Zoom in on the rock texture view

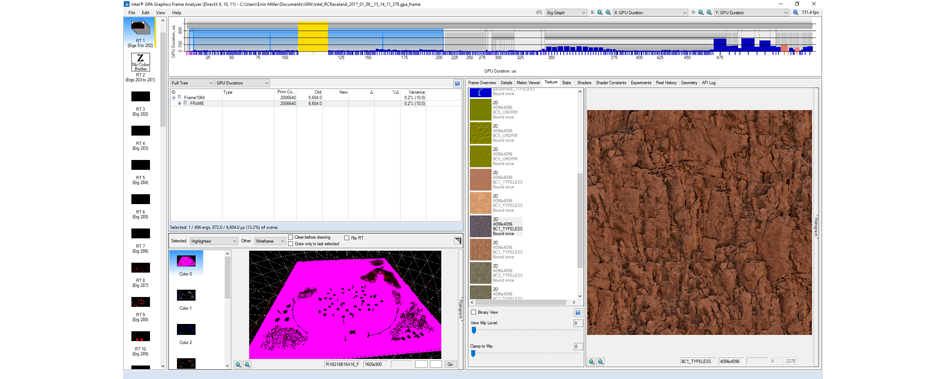[x=592, y=361]
